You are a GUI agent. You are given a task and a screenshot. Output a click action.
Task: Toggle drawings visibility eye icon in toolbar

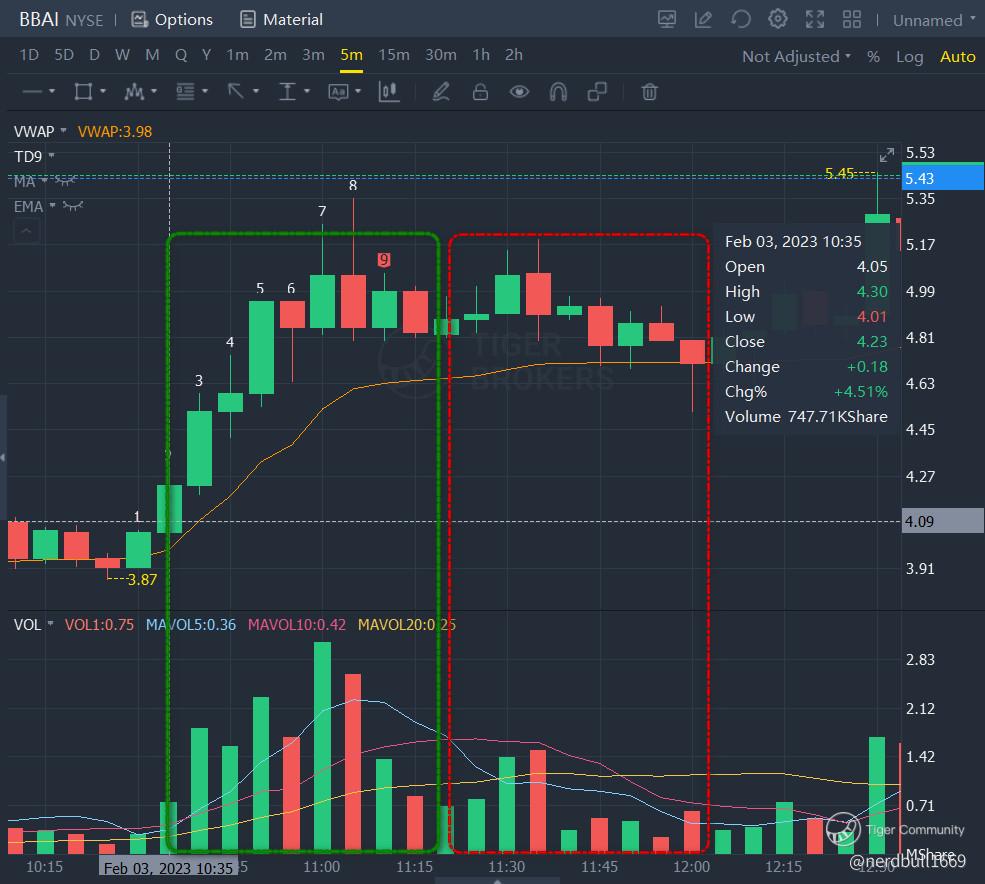519,92
